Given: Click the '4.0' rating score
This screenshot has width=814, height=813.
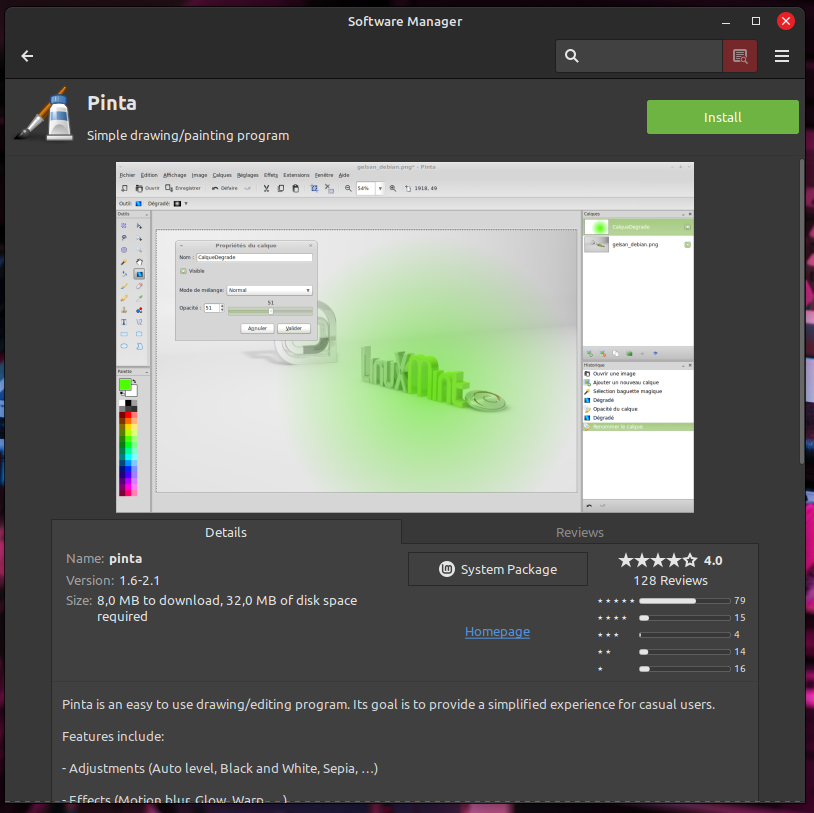Looking at the screenshot, I should pyautogui.click(x=713, y=561).
